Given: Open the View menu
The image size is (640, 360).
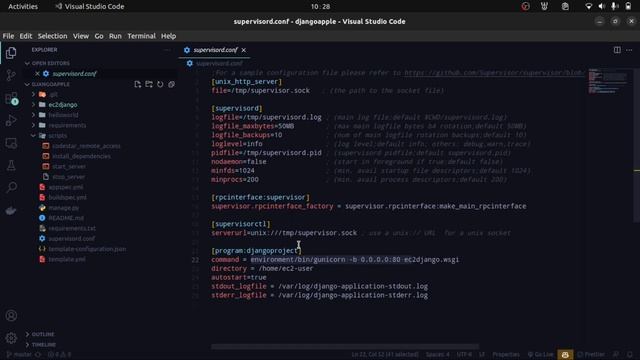Looking at the screenshot, I should (x=81, y=36).
